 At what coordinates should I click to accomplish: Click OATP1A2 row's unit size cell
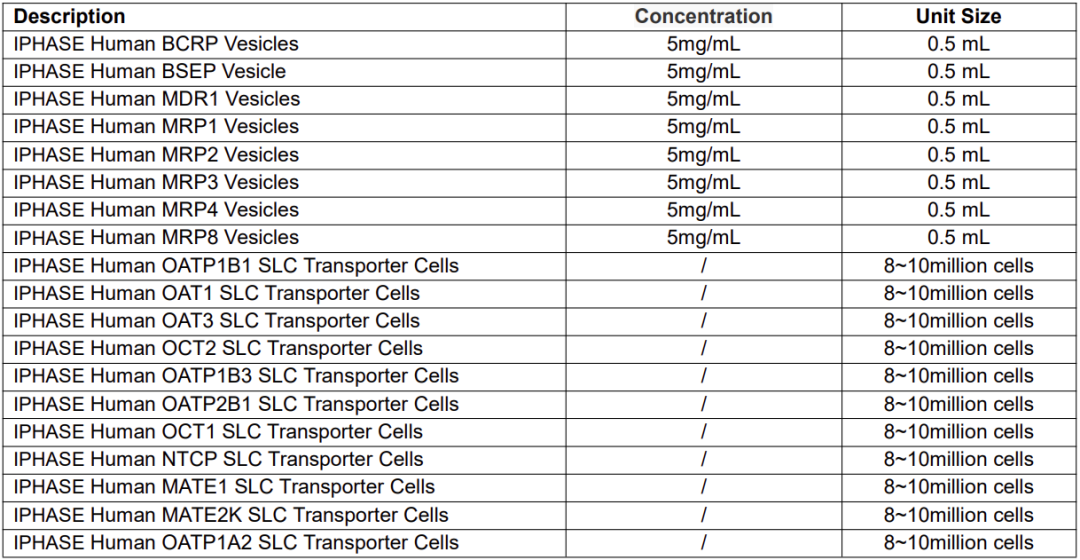tap(958, 543)
